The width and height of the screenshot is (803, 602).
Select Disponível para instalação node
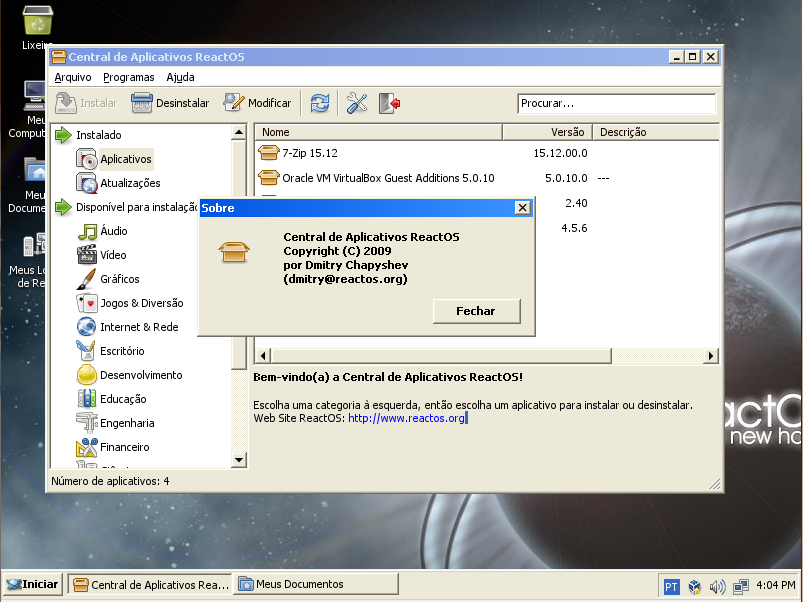click(x=137, y=207)
